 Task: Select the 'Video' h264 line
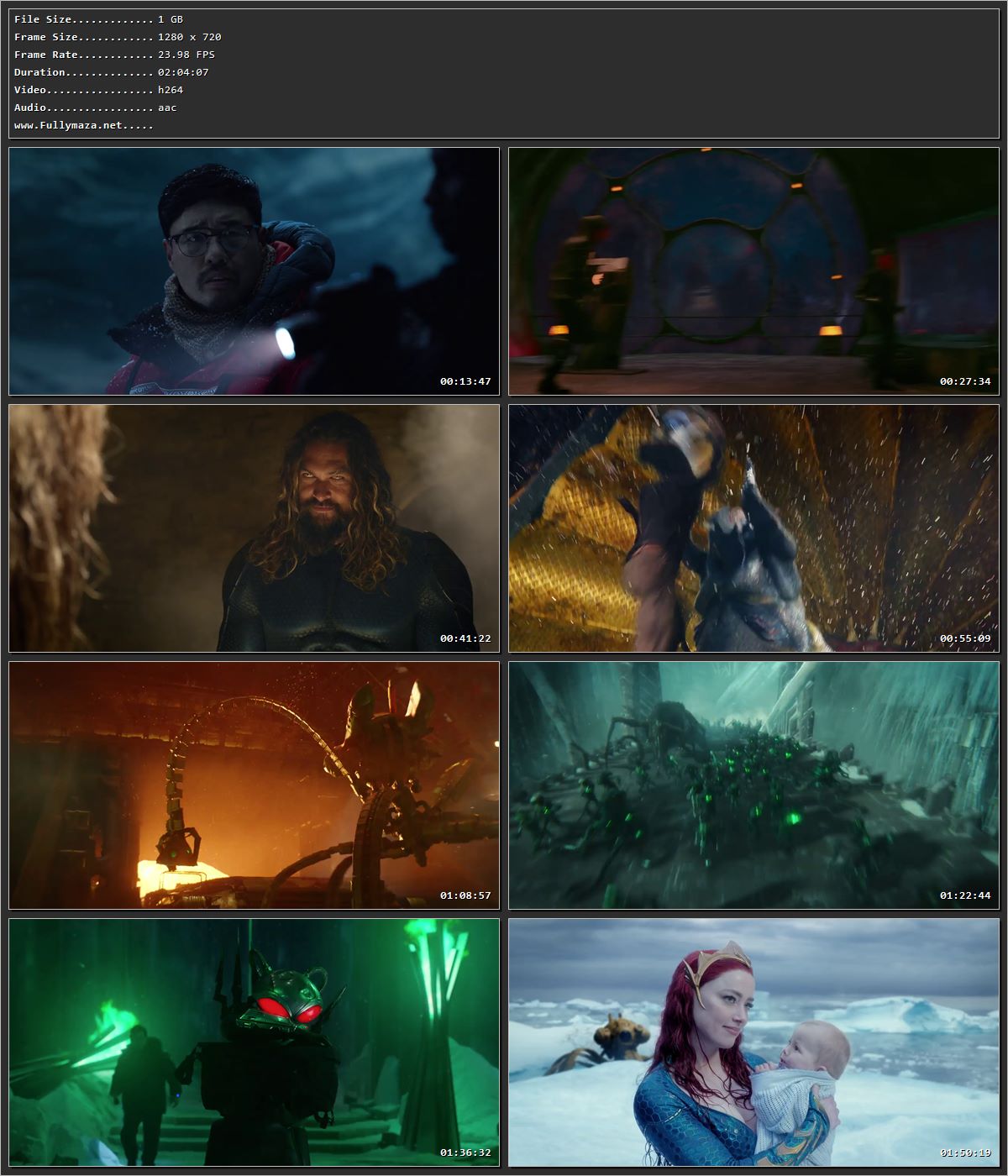tap(98, 90)
